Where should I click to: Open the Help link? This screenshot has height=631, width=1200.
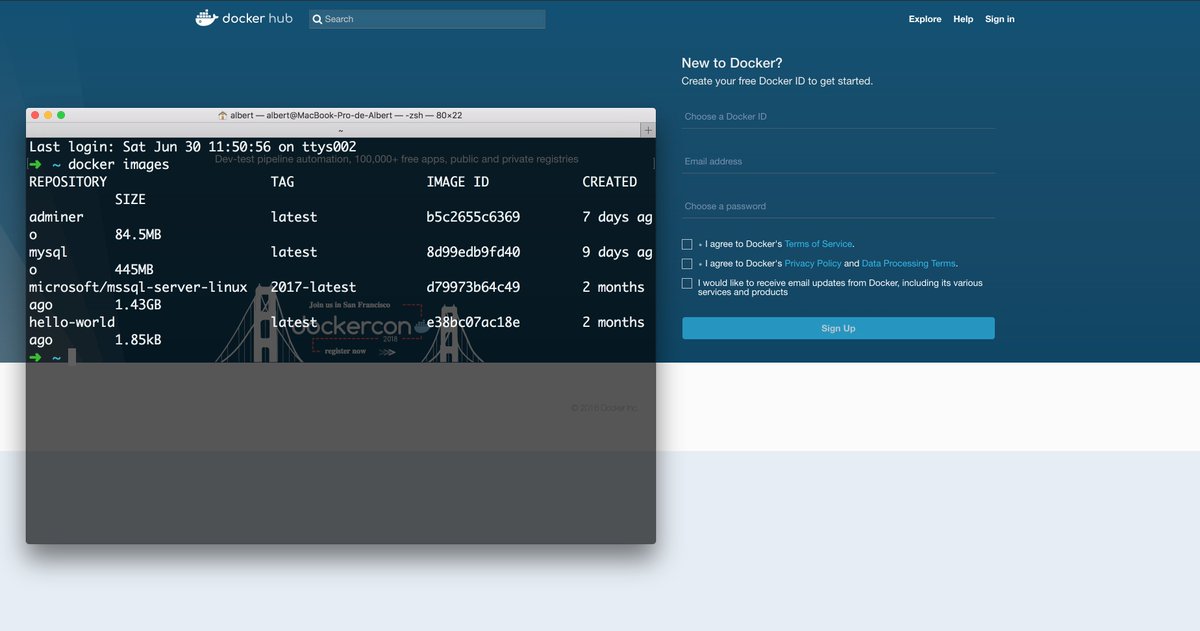pos(963,19)
